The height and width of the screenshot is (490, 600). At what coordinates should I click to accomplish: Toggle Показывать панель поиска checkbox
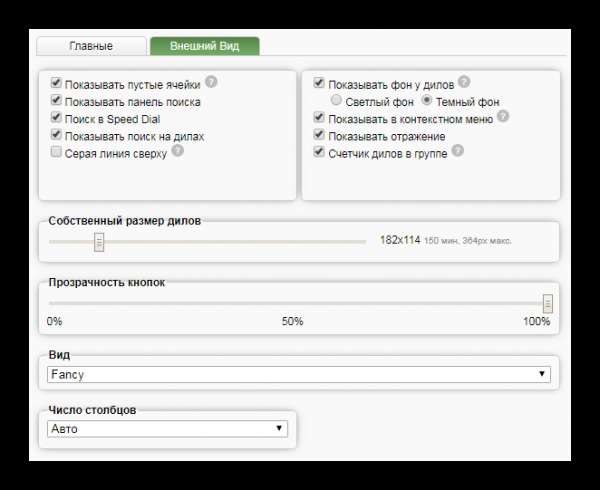(x=56, y=100)
